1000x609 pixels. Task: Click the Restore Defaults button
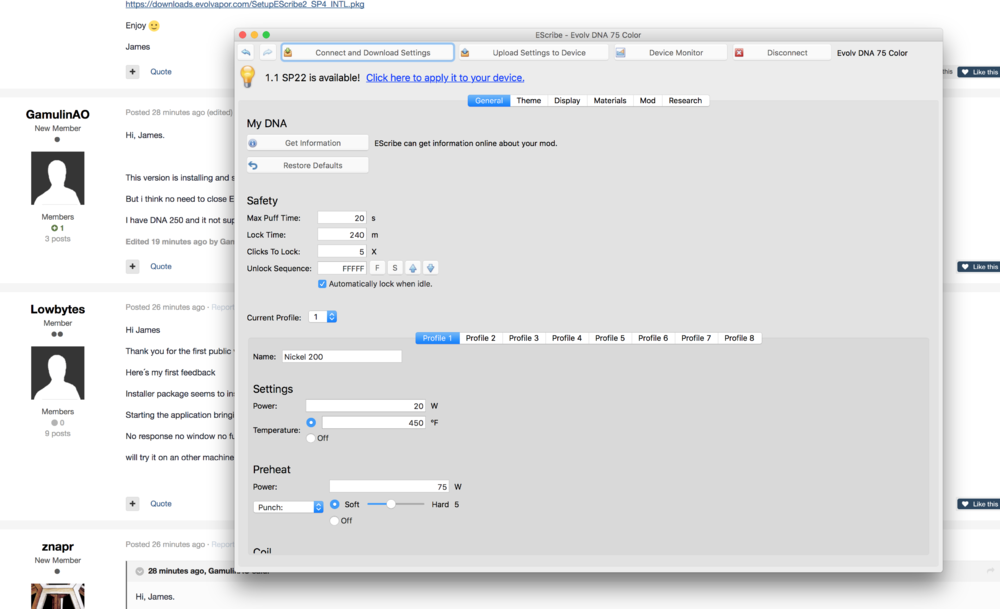pos(307,165)
